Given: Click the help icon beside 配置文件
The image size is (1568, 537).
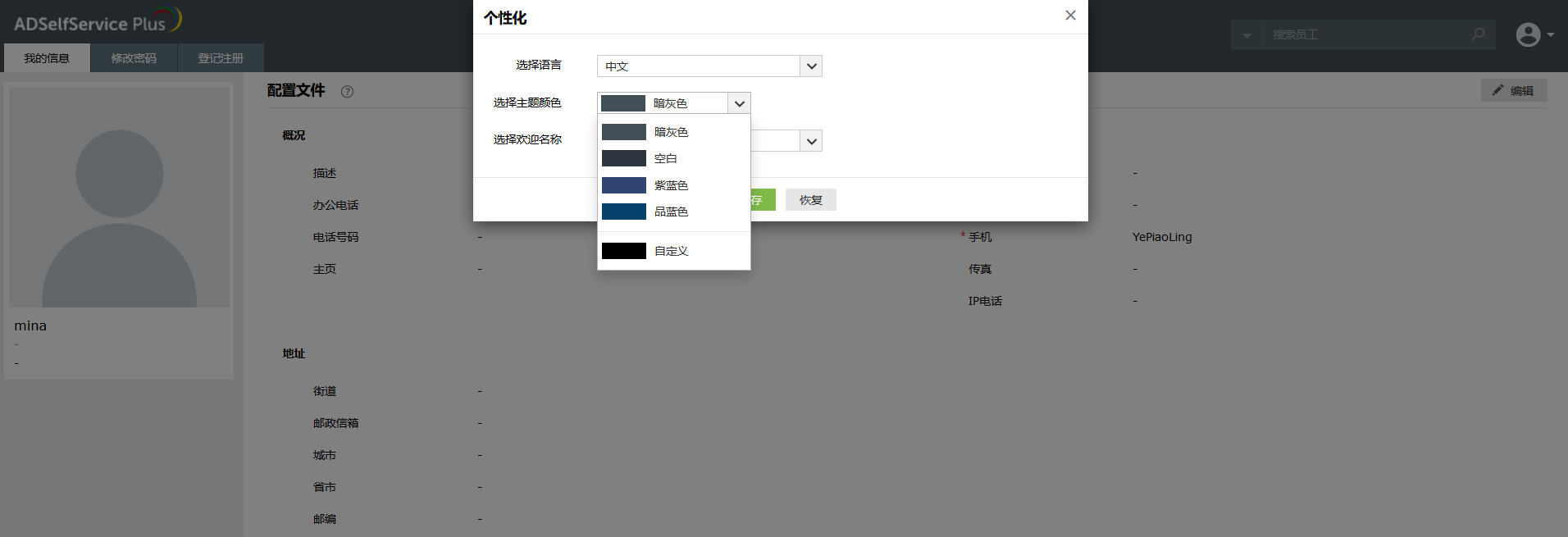Looking at the screenshot, I should point(347,92).
